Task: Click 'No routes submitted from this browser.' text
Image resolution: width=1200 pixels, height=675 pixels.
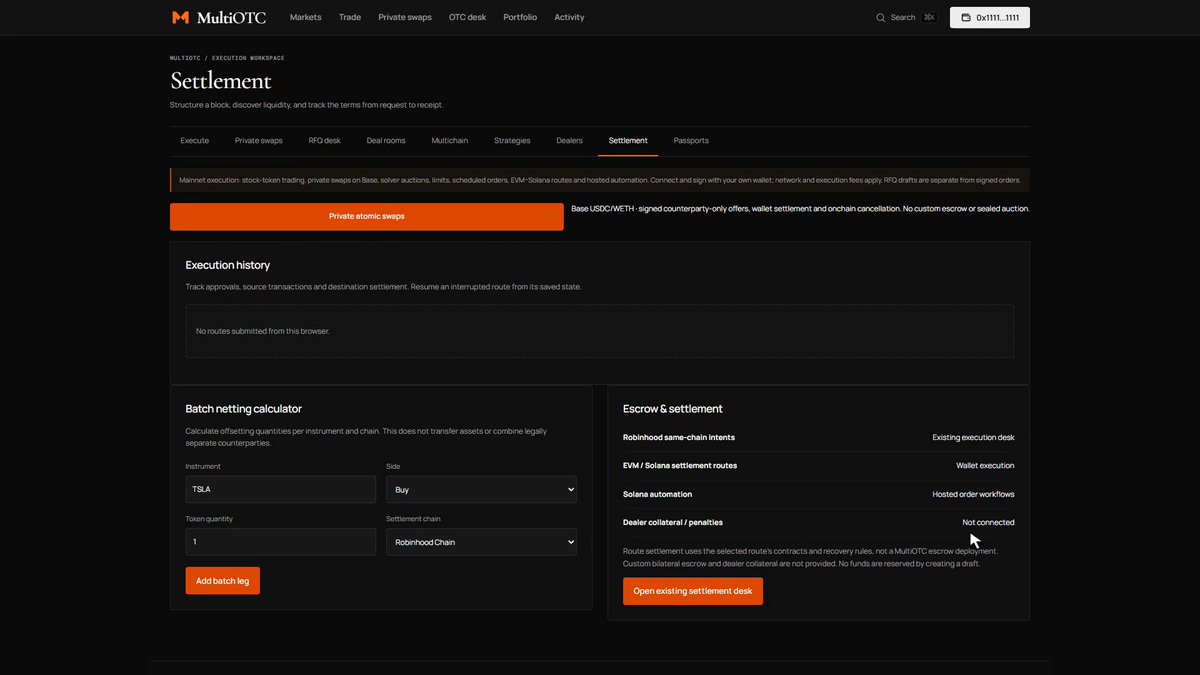Action: pos(263,331)
